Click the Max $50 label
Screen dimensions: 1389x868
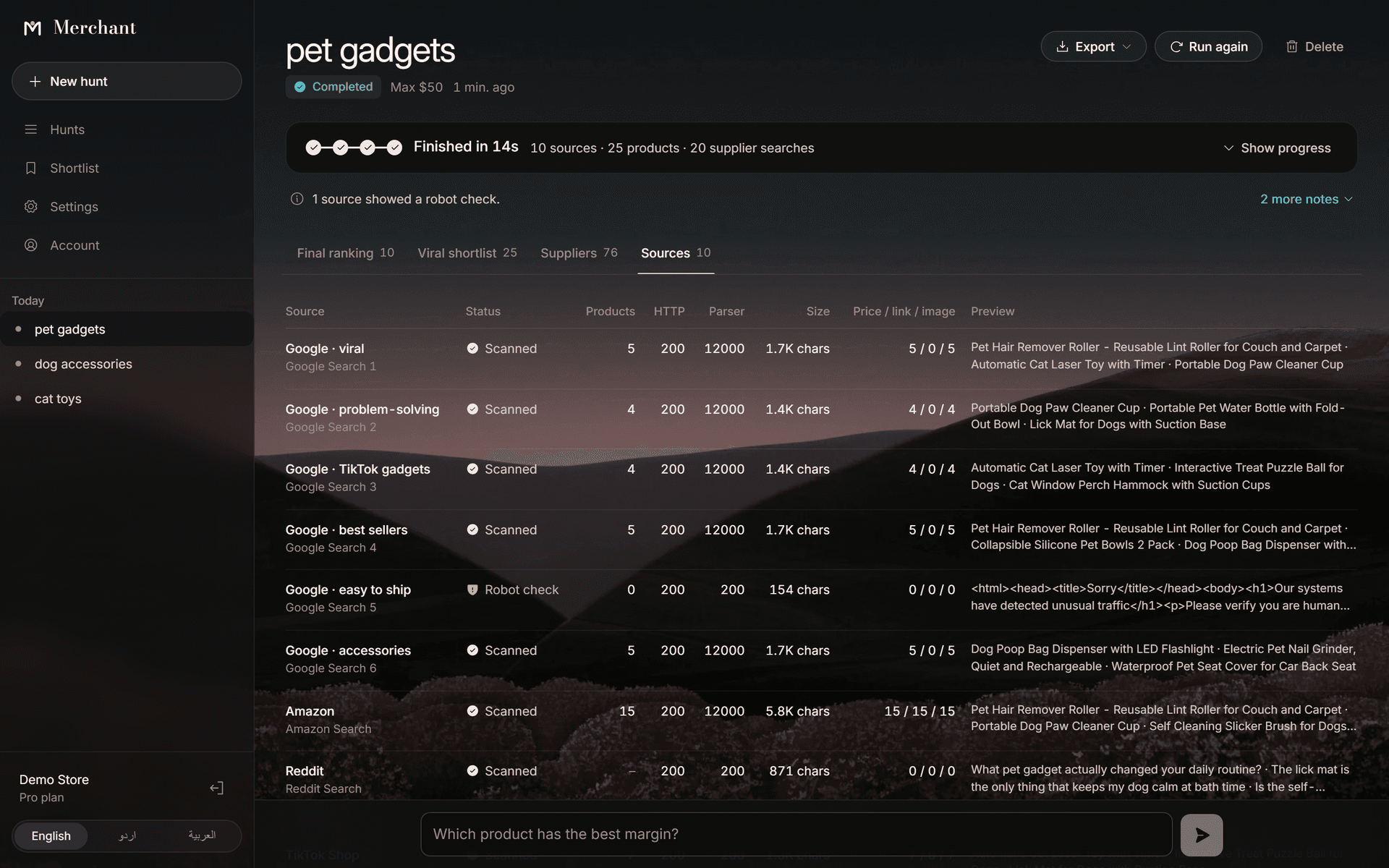416,87
